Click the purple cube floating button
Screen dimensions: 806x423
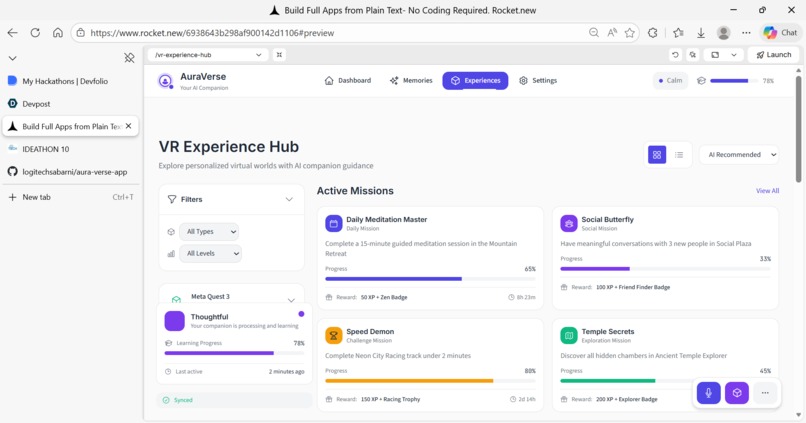[737, 393]
